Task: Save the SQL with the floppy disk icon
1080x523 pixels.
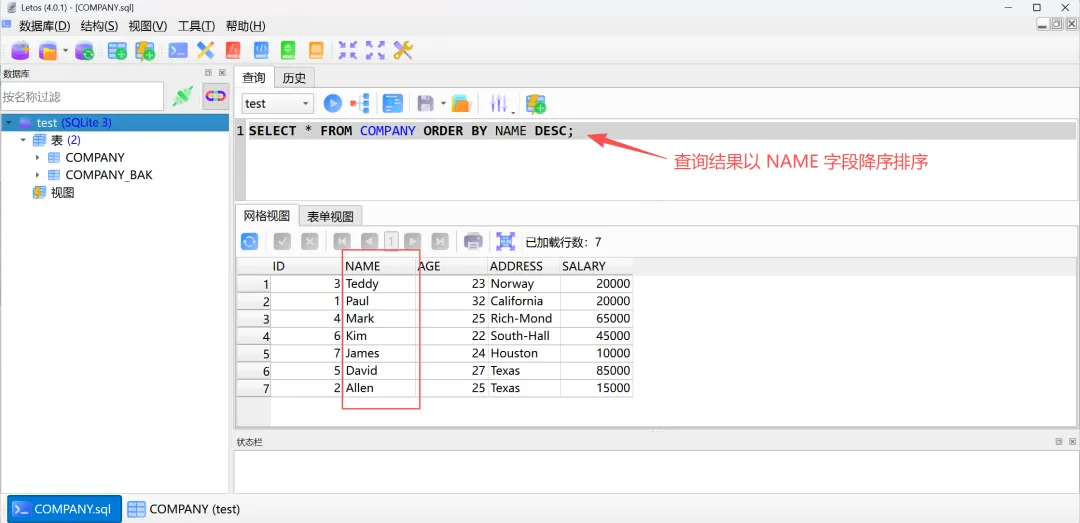Action: tap(426, 103)
